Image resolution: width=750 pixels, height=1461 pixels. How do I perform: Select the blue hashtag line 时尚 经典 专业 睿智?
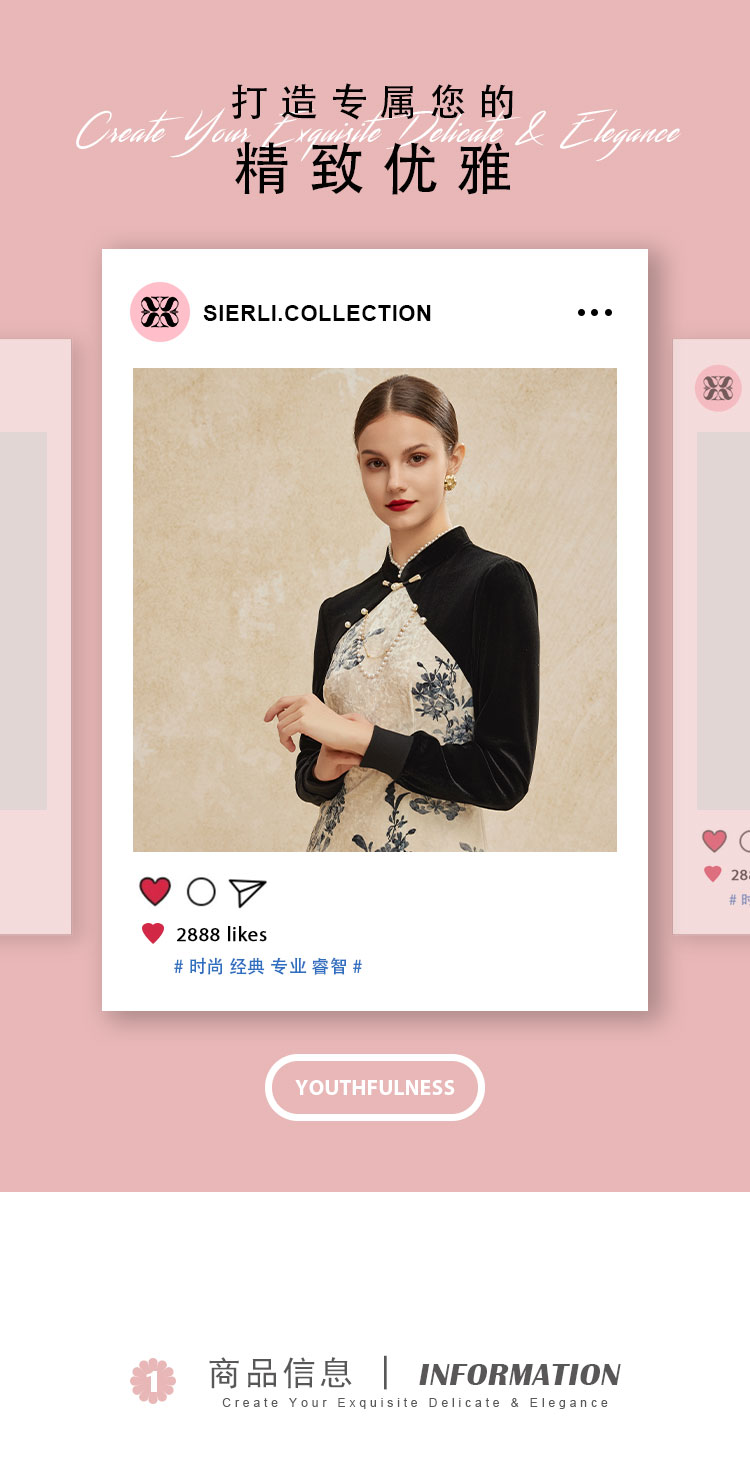[268, 967]
